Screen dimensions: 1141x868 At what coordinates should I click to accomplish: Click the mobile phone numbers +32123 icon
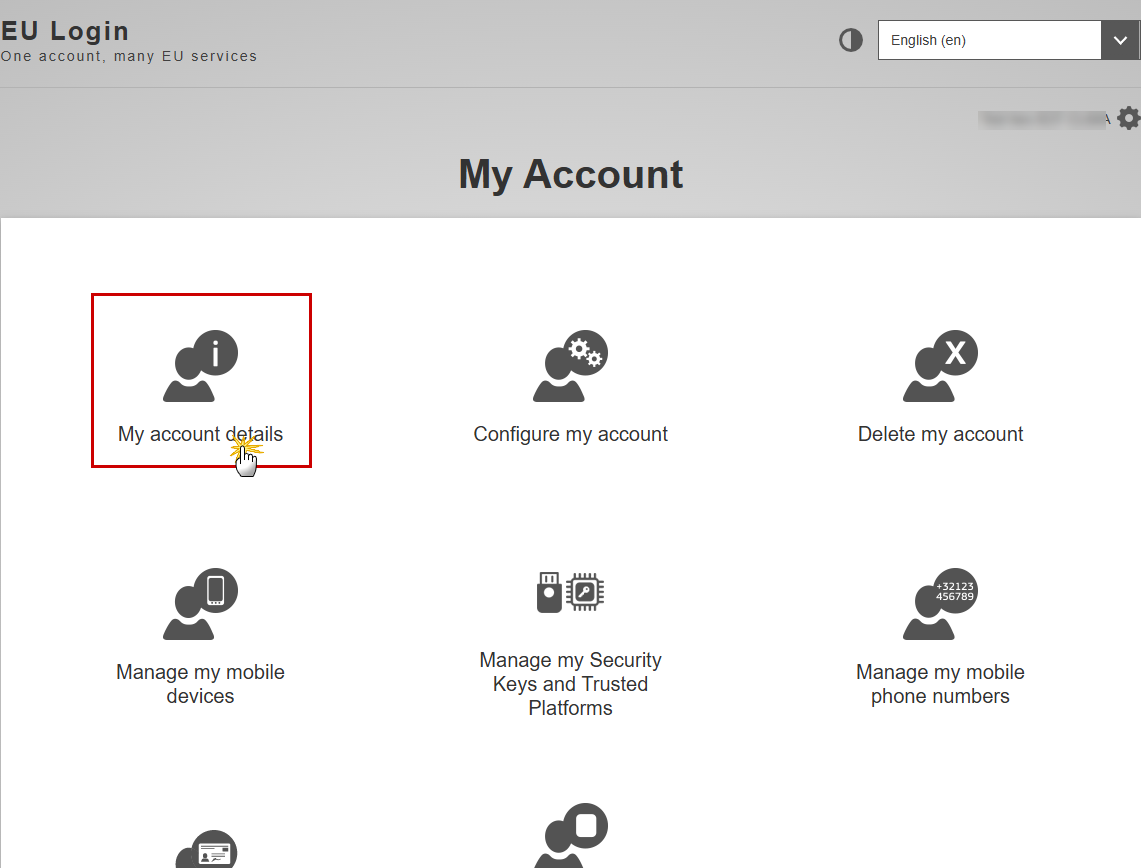(x=940, y=603)
